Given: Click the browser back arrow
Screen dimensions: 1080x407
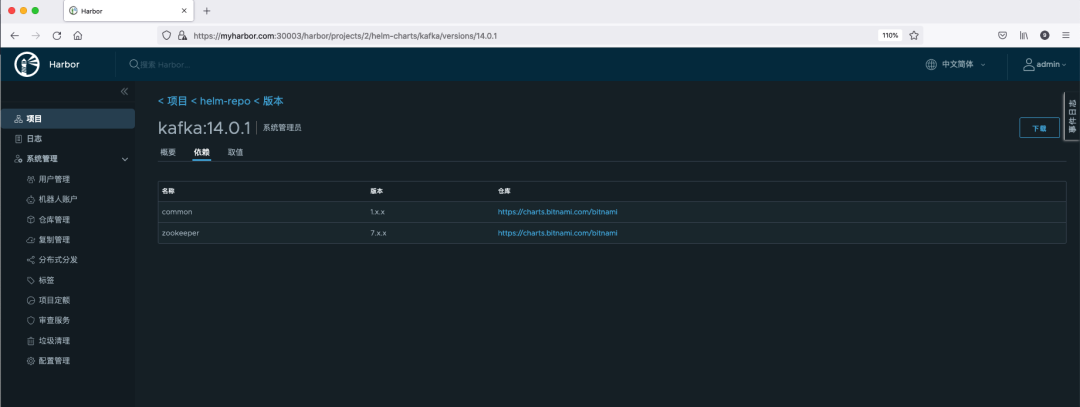Looking at the screenshot, I should pyautogui.click(x=14, y=35).
